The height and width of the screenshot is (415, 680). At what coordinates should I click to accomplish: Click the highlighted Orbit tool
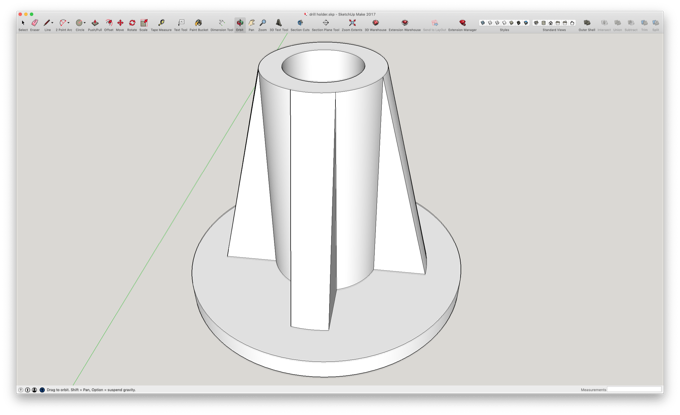[240, 23]
